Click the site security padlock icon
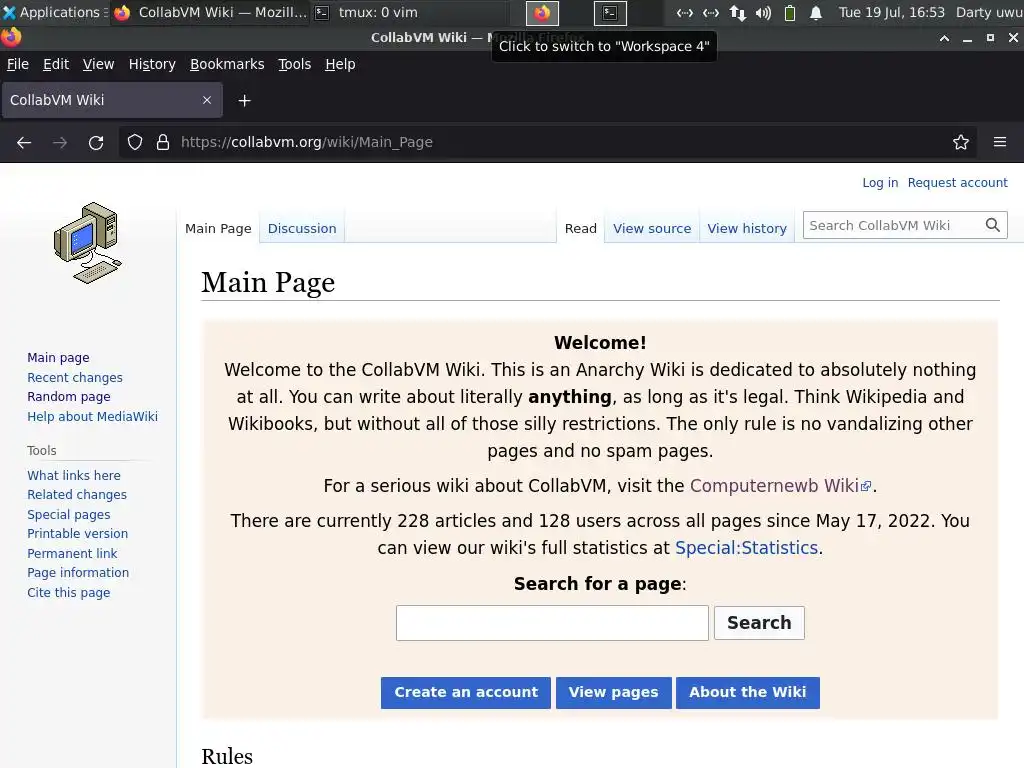 tap(163, 142)
